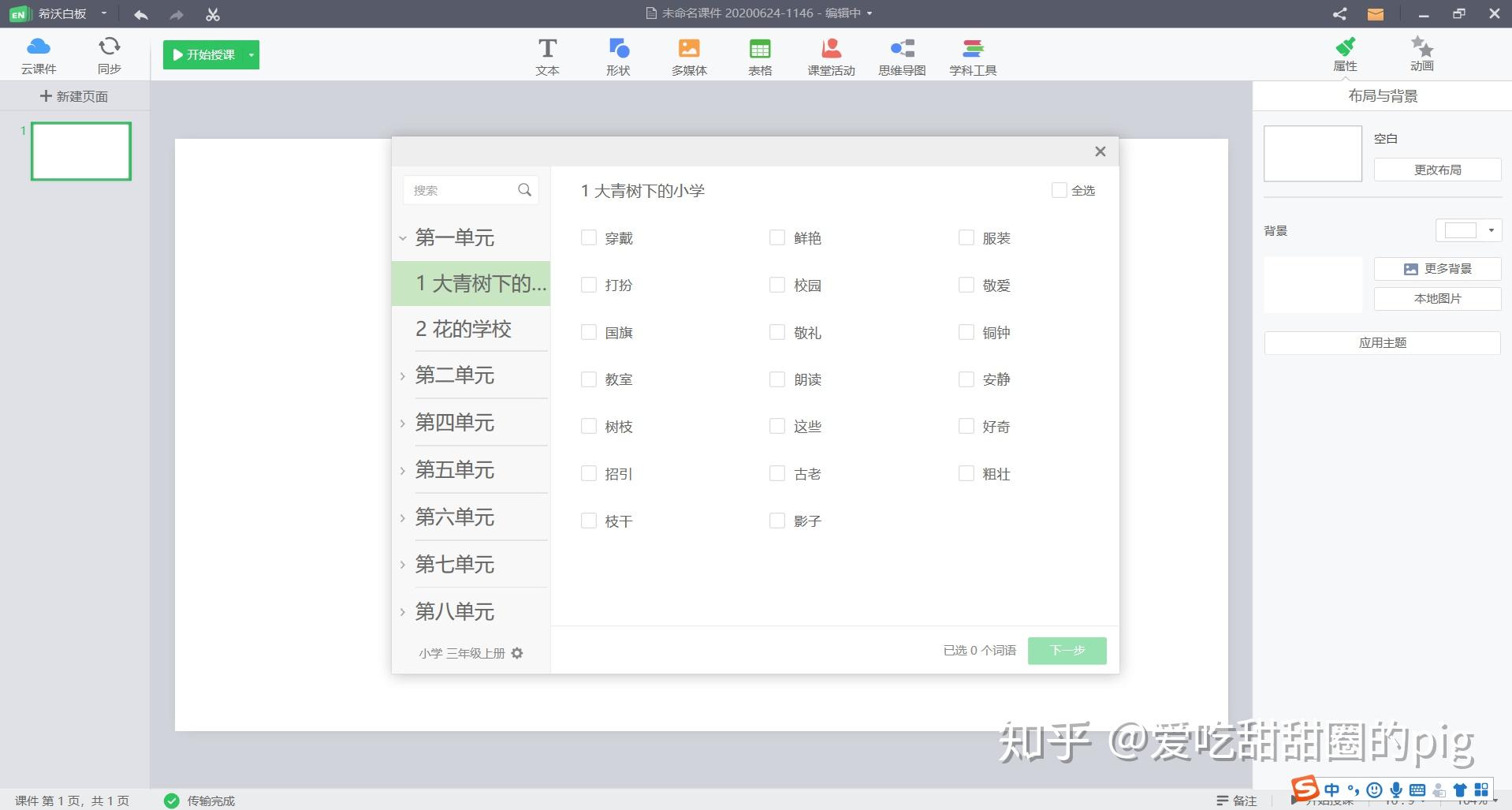Viewport: 1512px width, 810px height.
Task: Click the 更改布局 change layout button
Action: click(x=1437, y=170)
